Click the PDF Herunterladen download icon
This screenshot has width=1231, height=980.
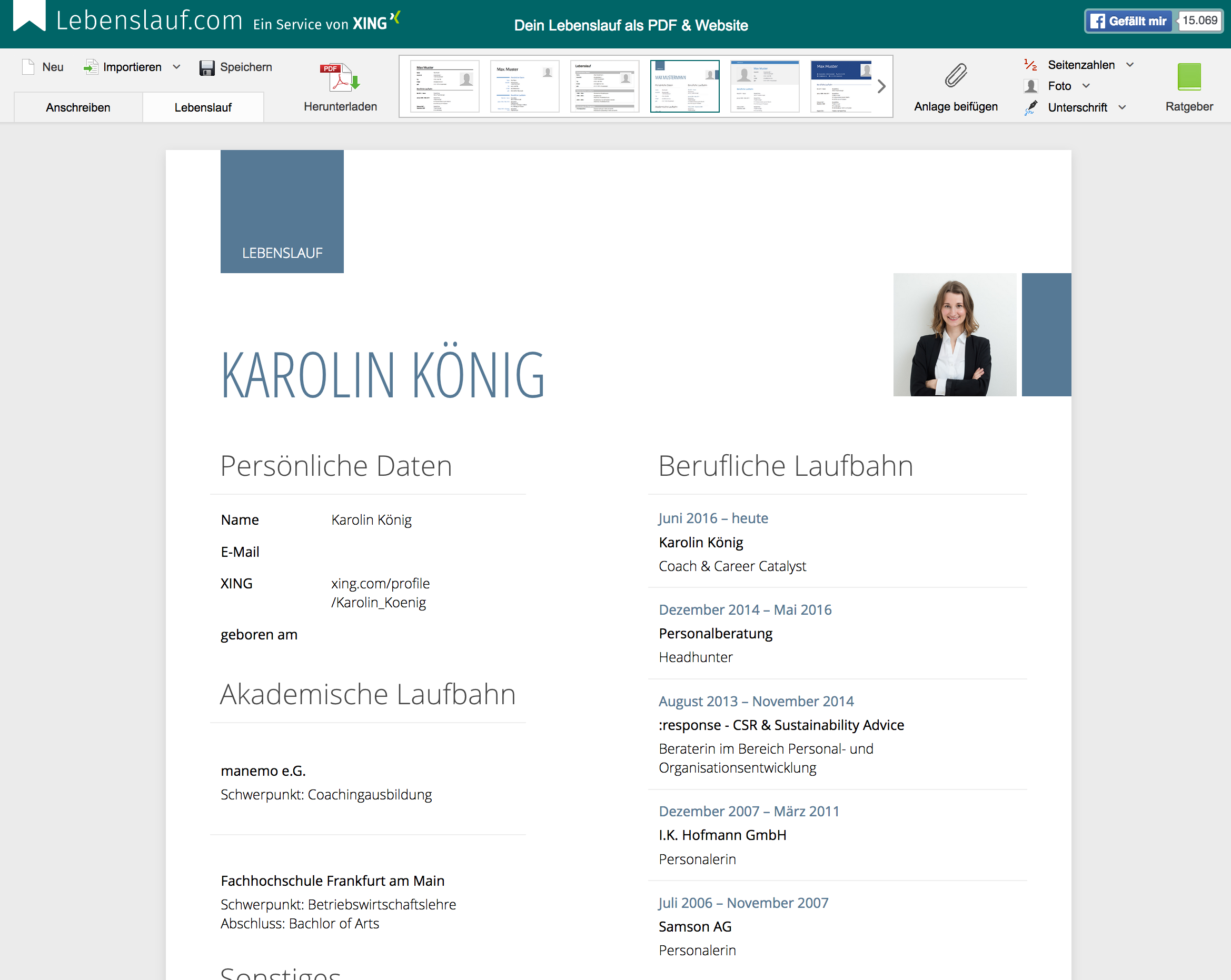[340, 77]
